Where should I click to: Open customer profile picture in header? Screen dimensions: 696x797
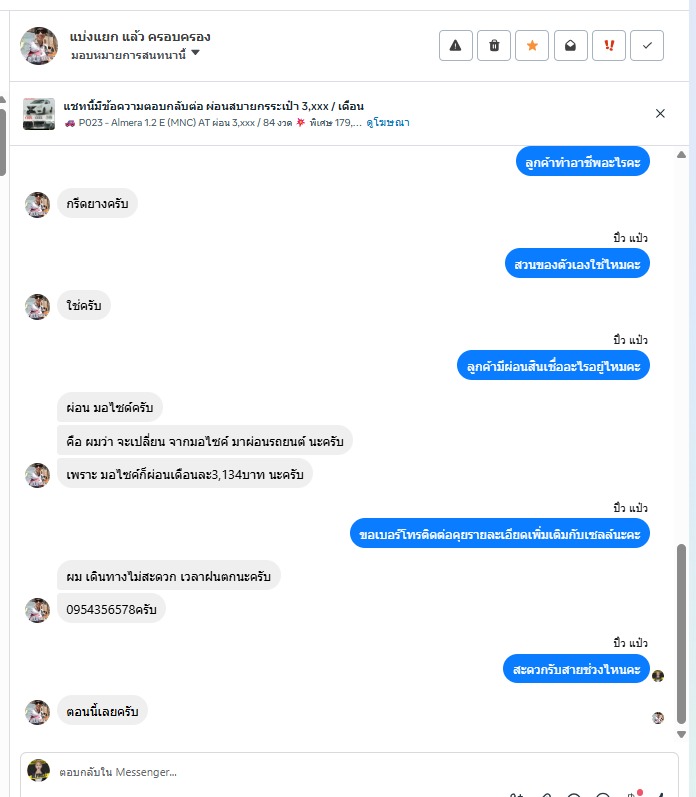click(39, 46)
